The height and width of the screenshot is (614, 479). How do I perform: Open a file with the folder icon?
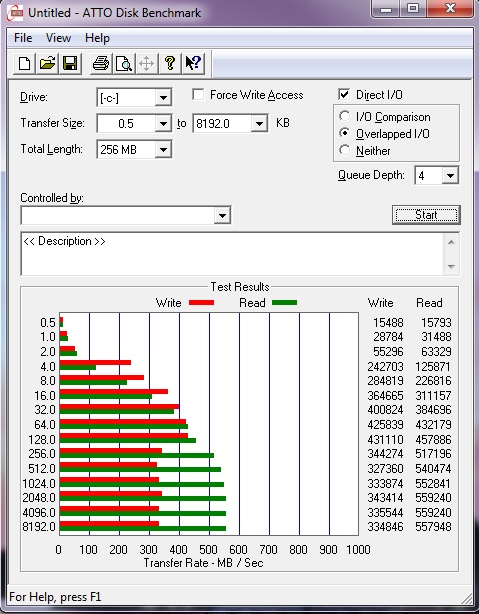47,63
